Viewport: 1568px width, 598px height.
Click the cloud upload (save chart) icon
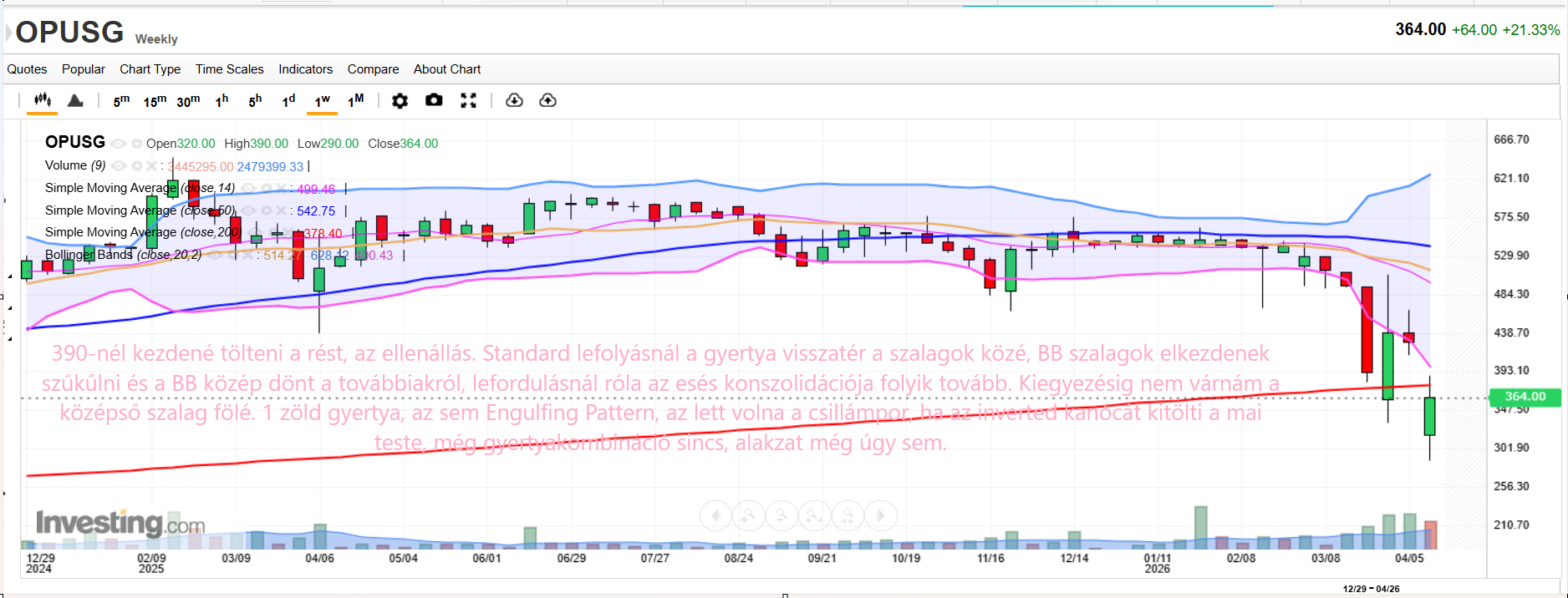[547, 100]
